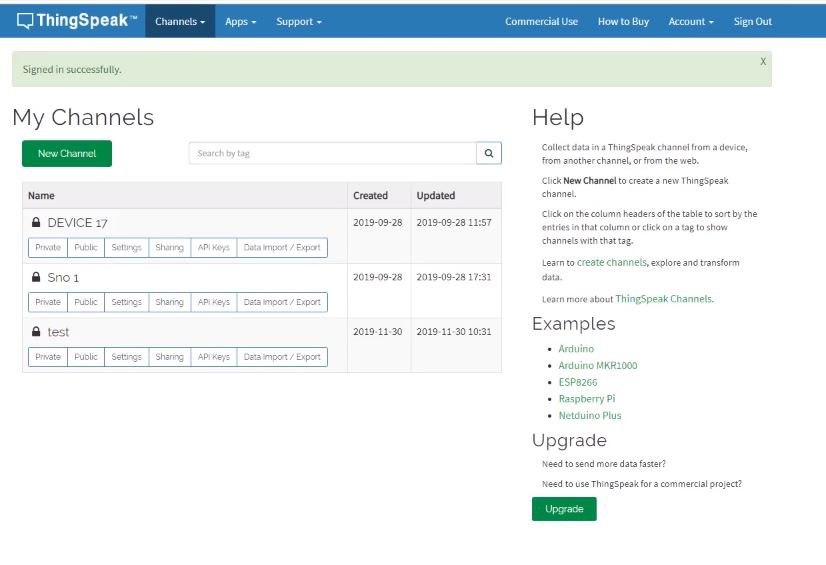Open the Sno 1 channel
Viewport: 826px width, 565px height.
(x=63, y=277)
